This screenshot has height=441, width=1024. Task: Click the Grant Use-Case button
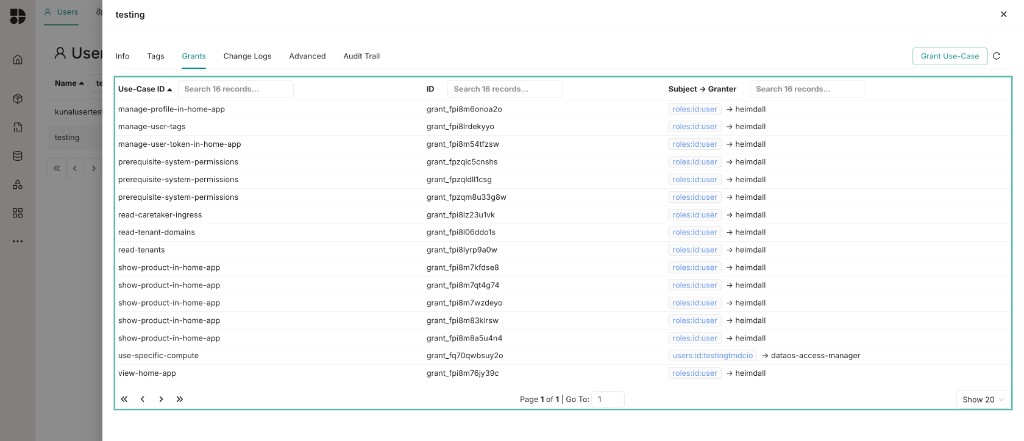(950, 56)
